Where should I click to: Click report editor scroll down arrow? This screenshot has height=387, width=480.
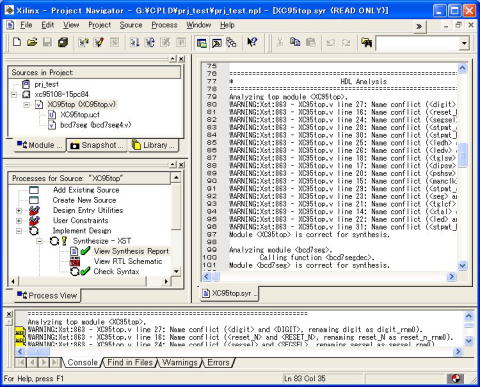coord(462,266)
